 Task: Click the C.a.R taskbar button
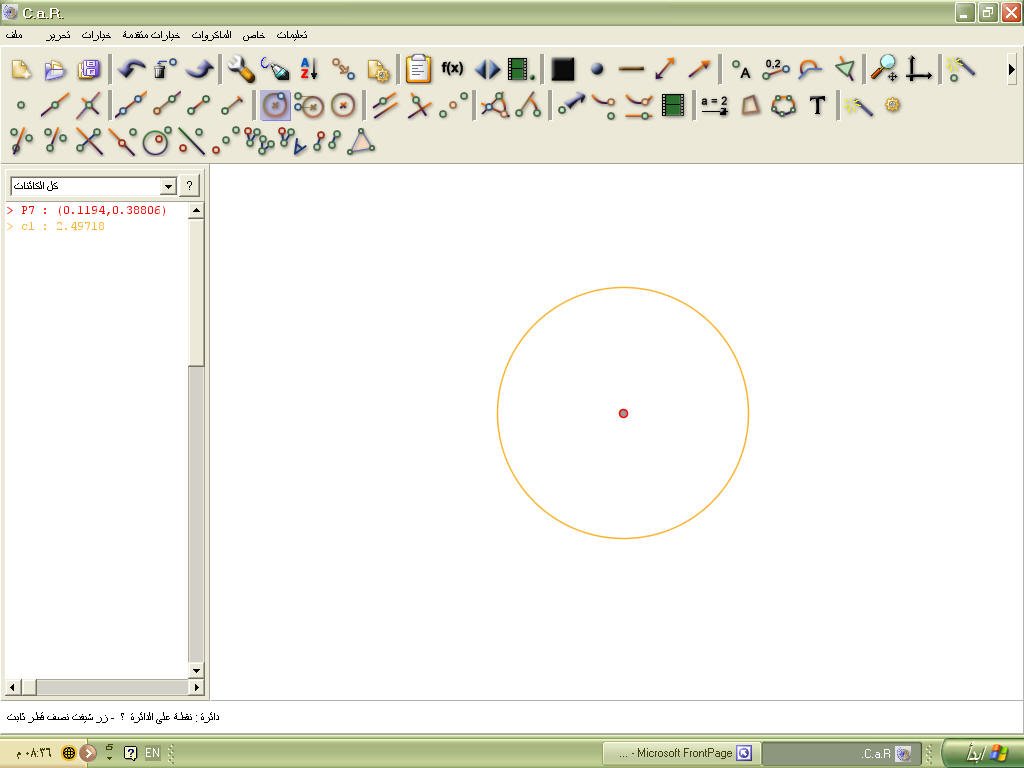point(842,753)
